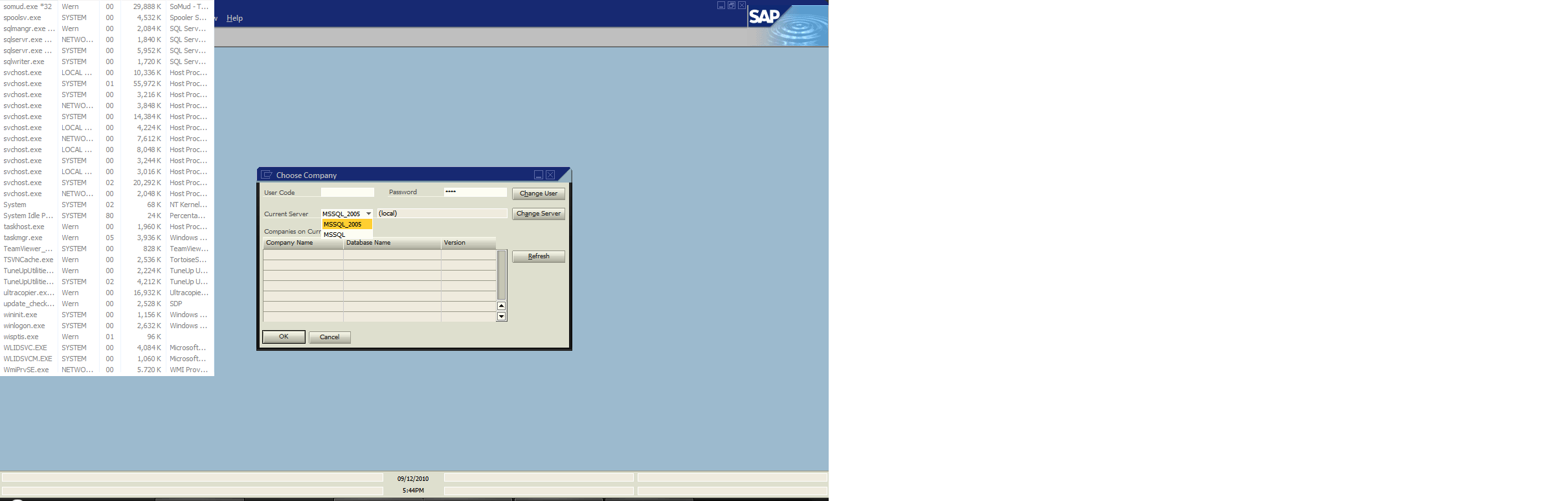Screen dimensions: 1568x501
Task: Select spoolsv.exe process row
Action: tap(107, 17)
